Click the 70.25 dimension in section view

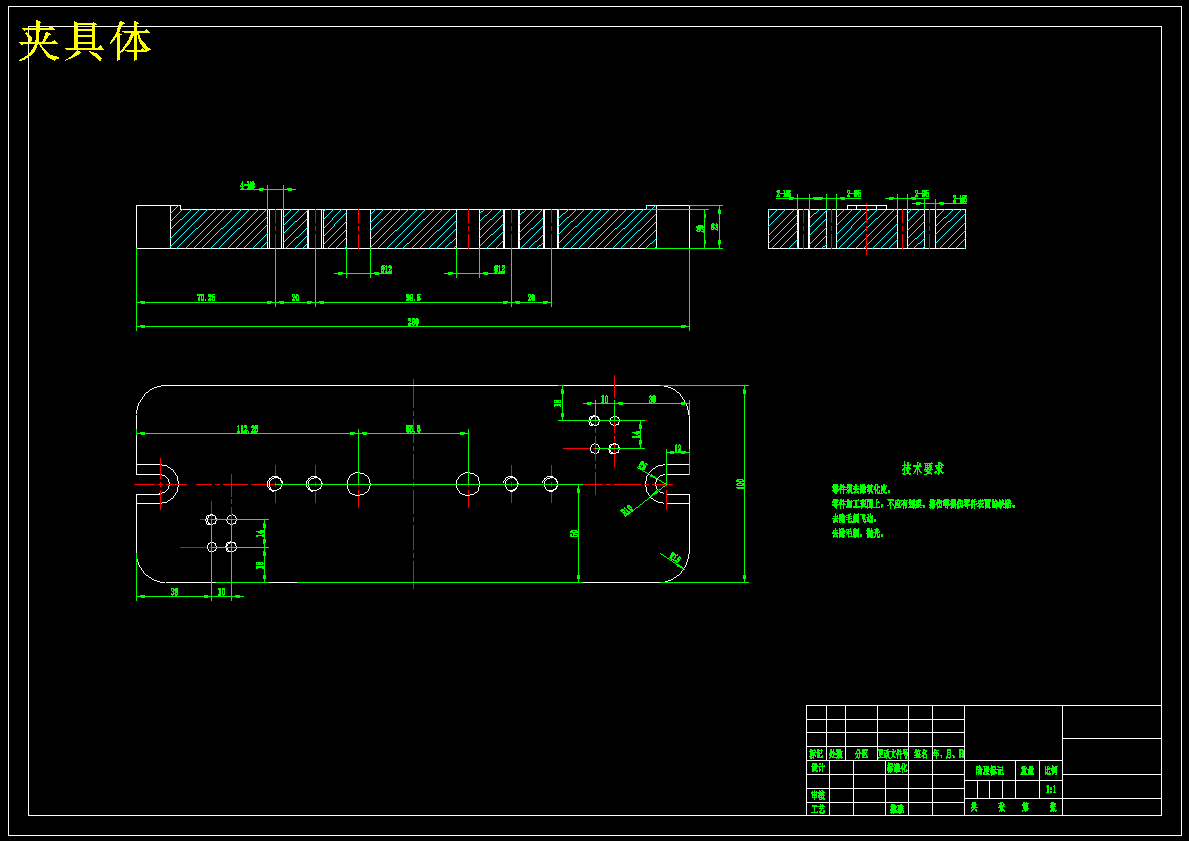[206, 298]
